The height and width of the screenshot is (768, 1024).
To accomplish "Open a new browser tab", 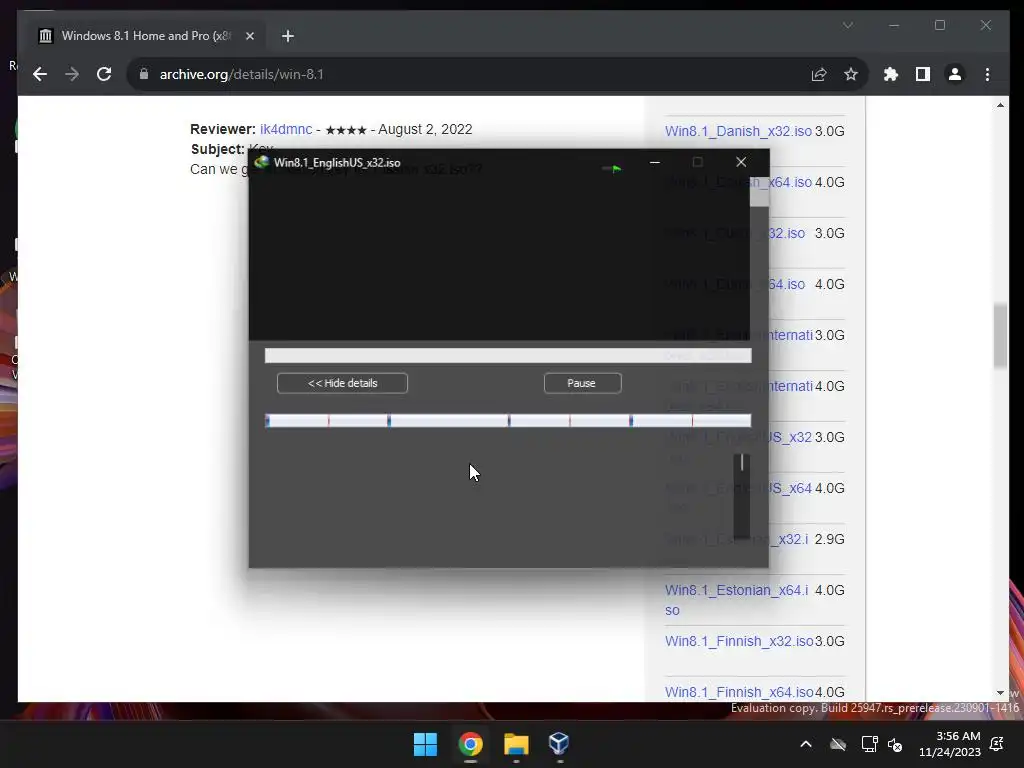I will point(288,36).
